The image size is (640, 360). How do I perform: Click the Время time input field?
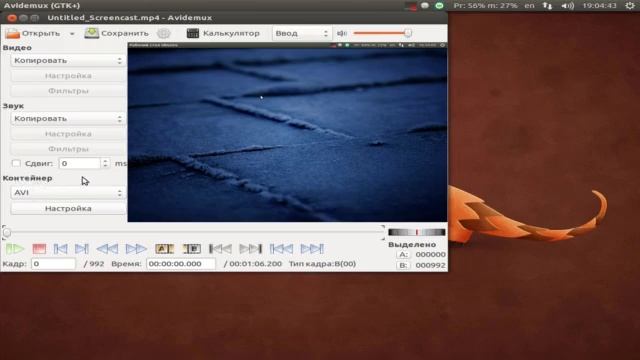[181, 264]
